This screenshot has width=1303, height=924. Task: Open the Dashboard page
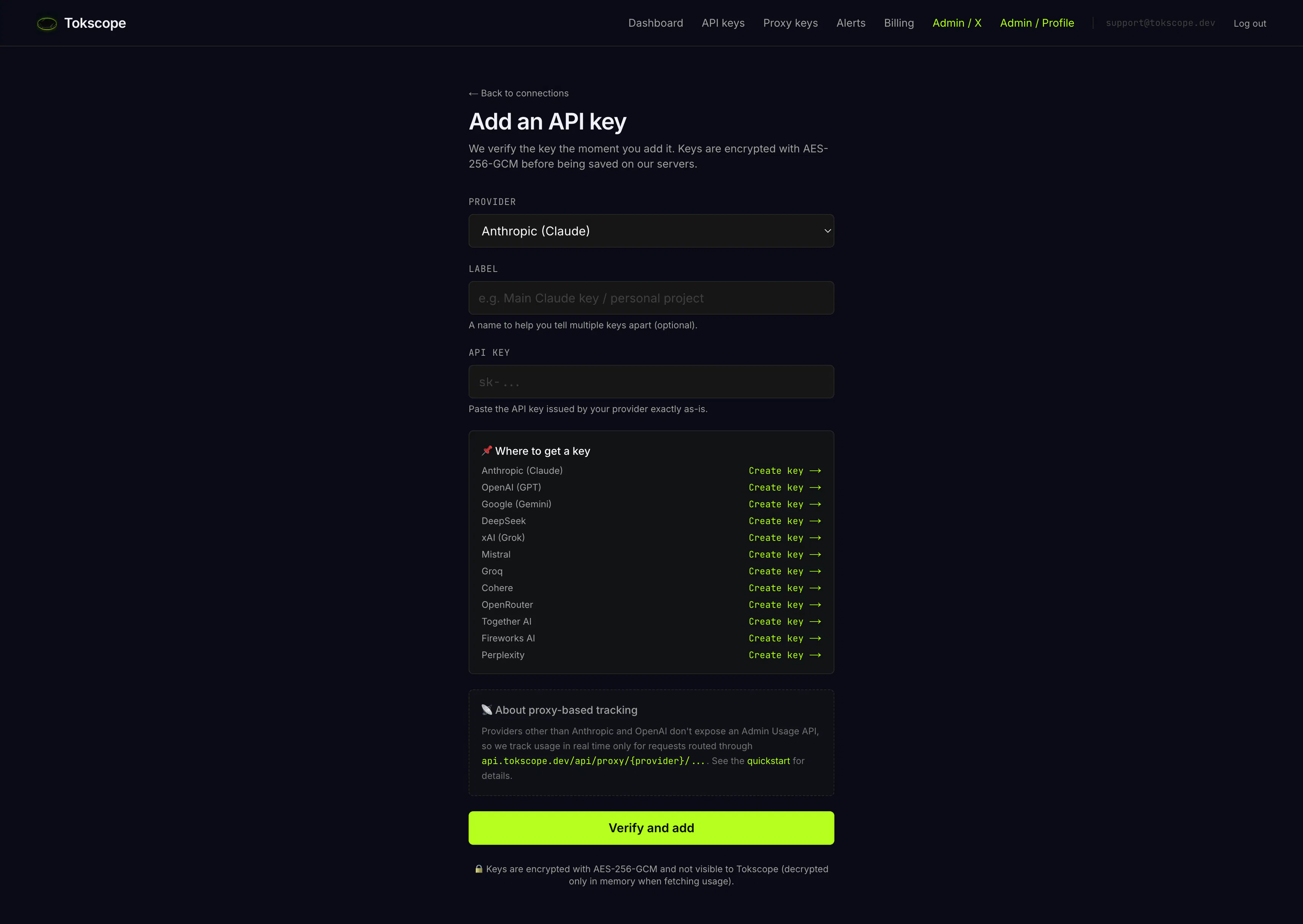(655, 23)
